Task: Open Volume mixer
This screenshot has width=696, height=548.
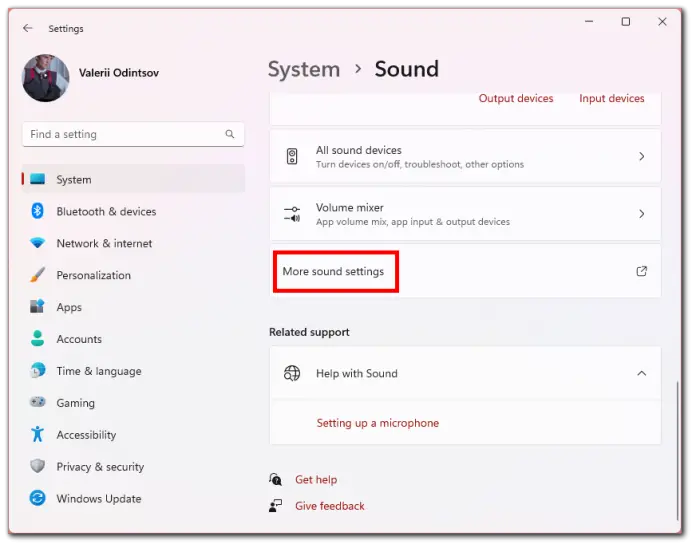Action: click(465, 214)
